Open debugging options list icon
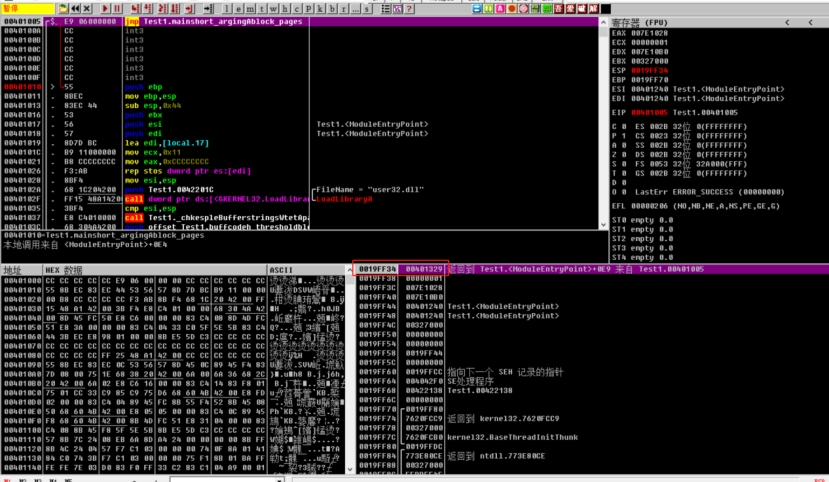The width and height of the screenshot is (829, 482). click(386, 9)
